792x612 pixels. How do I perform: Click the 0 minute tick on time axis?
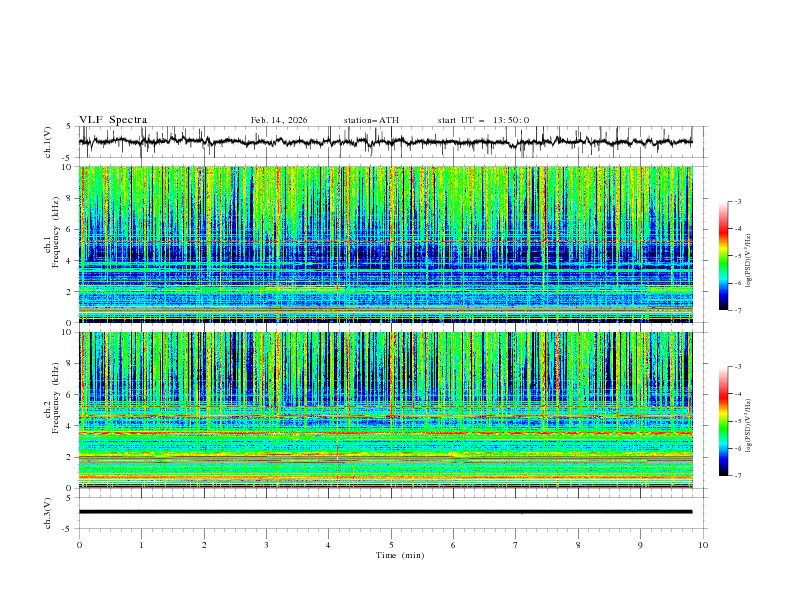coord(80,545)
